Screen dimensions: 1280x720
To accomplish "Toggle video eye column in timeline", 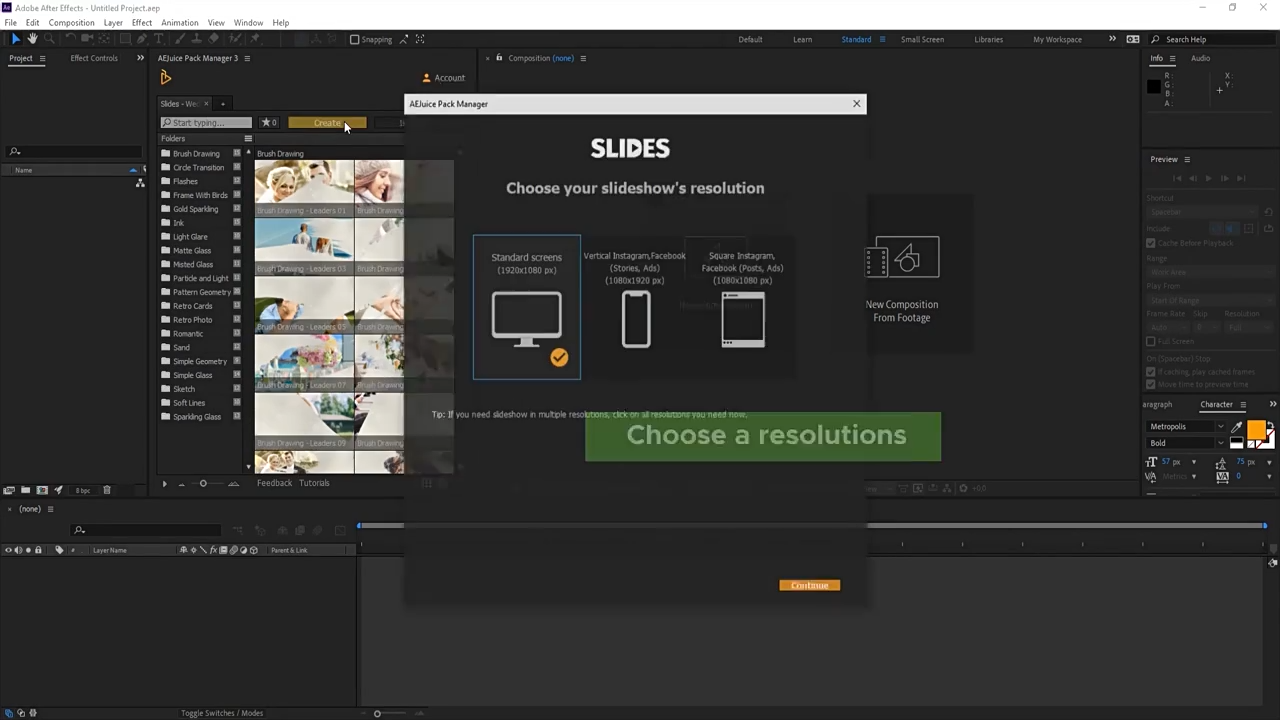I will (x=8, y=550).
